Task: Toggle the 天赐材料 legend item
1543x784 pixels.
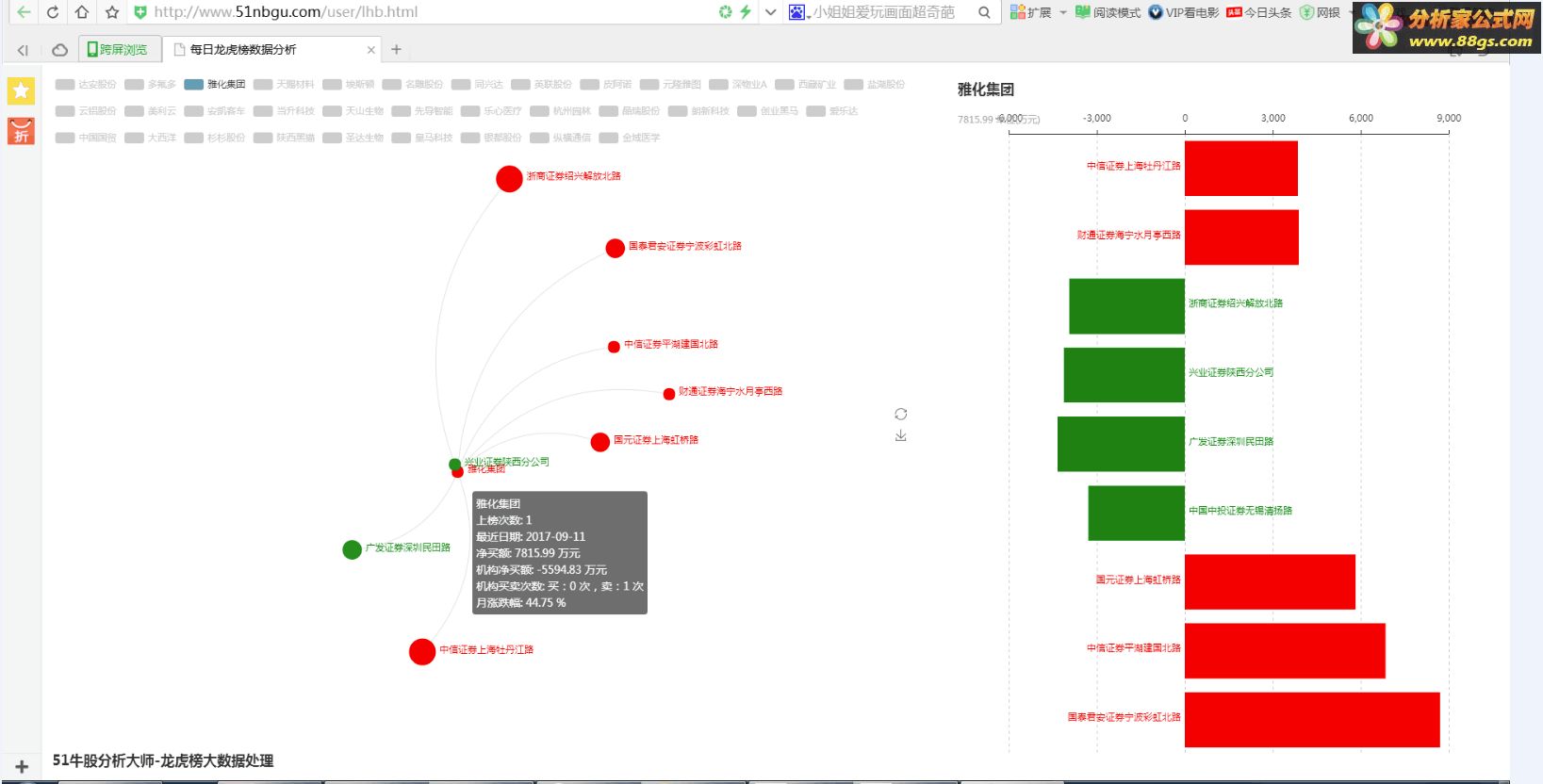Action: (x=284, y=85)
